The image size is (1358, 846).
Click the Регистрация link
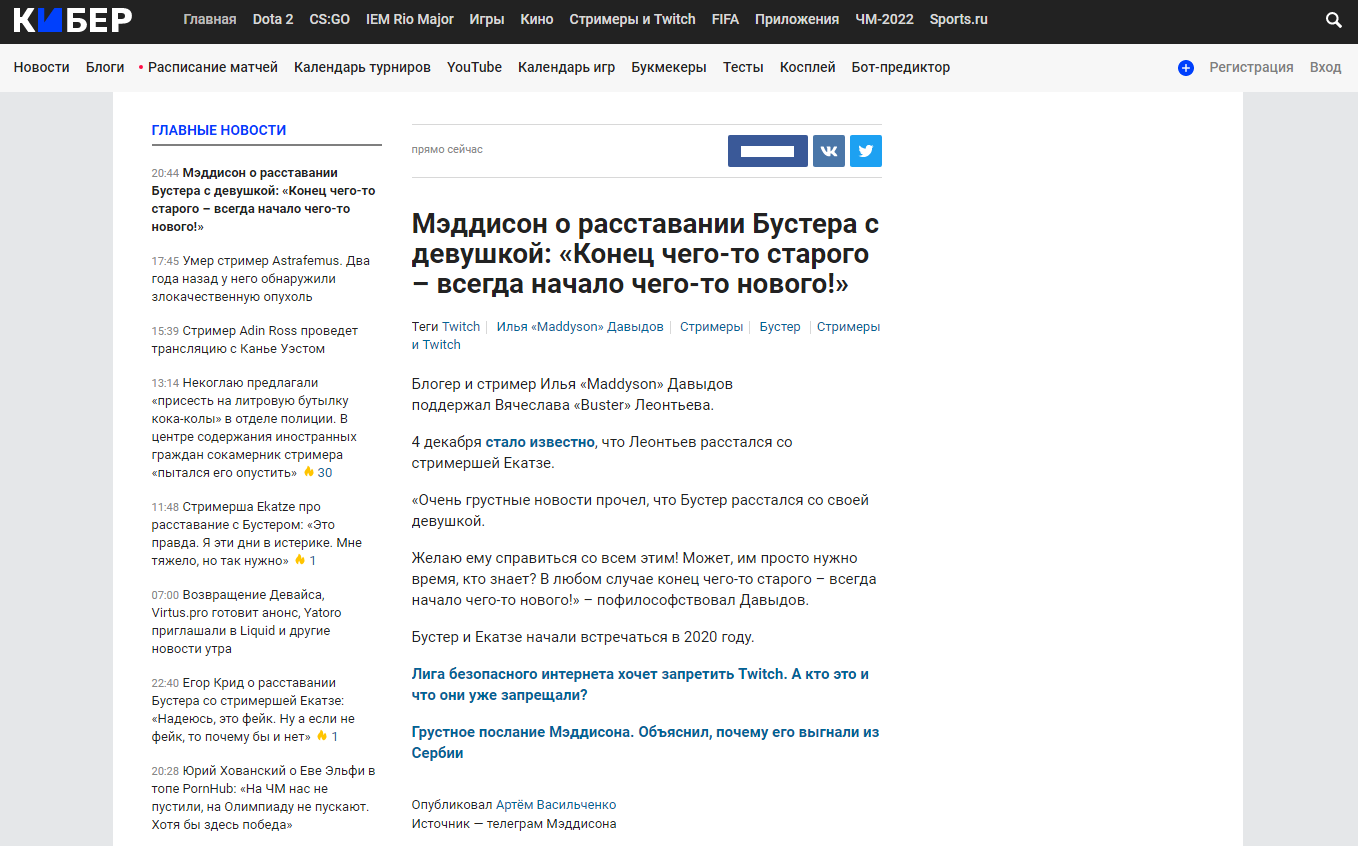[1251, 67]
